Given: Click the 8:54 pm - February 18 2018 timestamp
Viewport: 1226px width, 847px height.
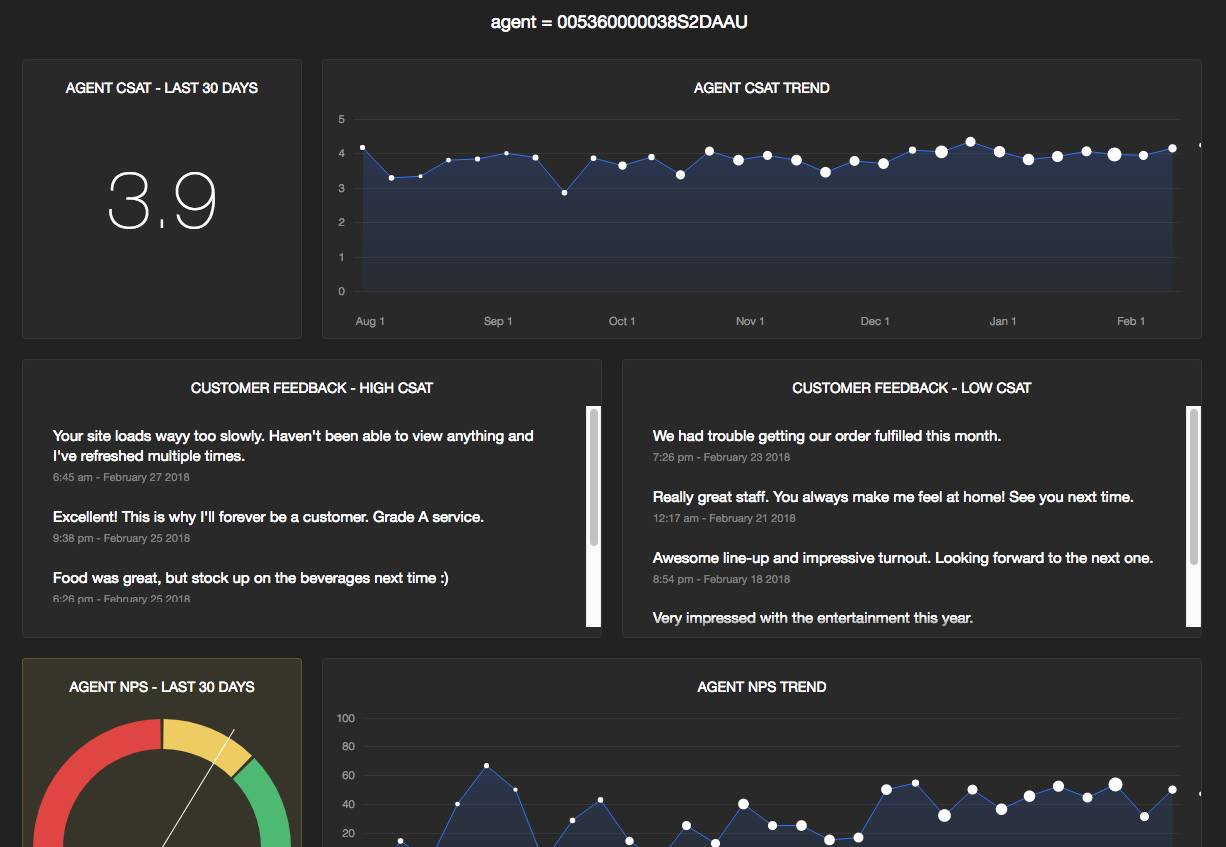Looking at the screenshot, I should tap(721, 579).
